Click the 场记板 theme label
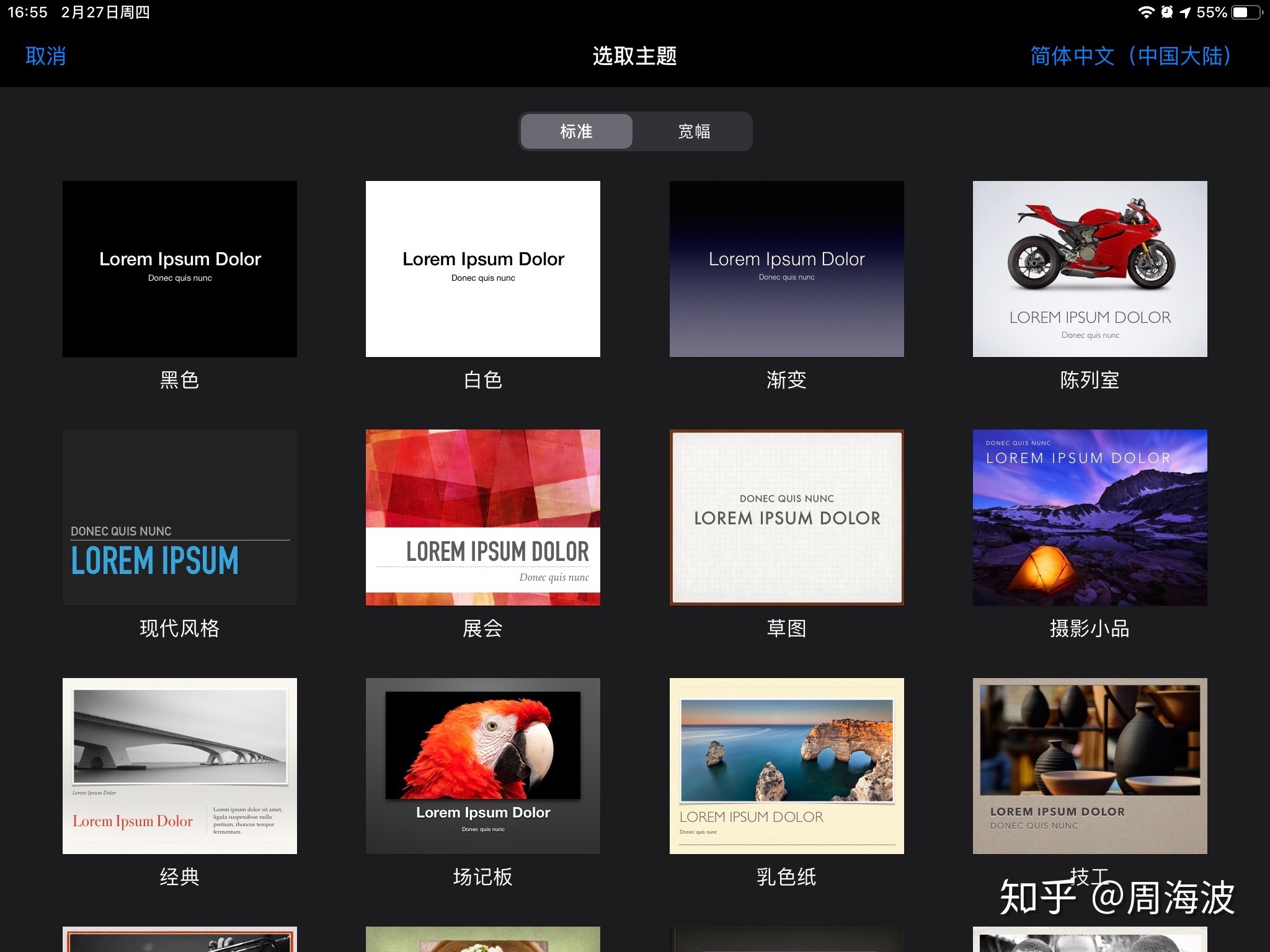This screenshot has height=952, width=1270. [x=483, y=877]
